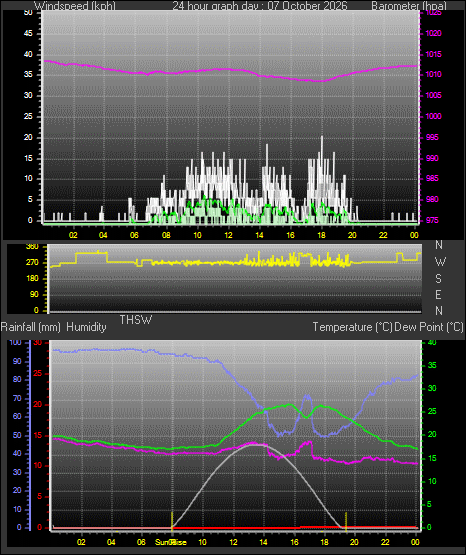Click the Rainfall (mm) label
This screenshot has height=555, width=466.
(30, 327)
